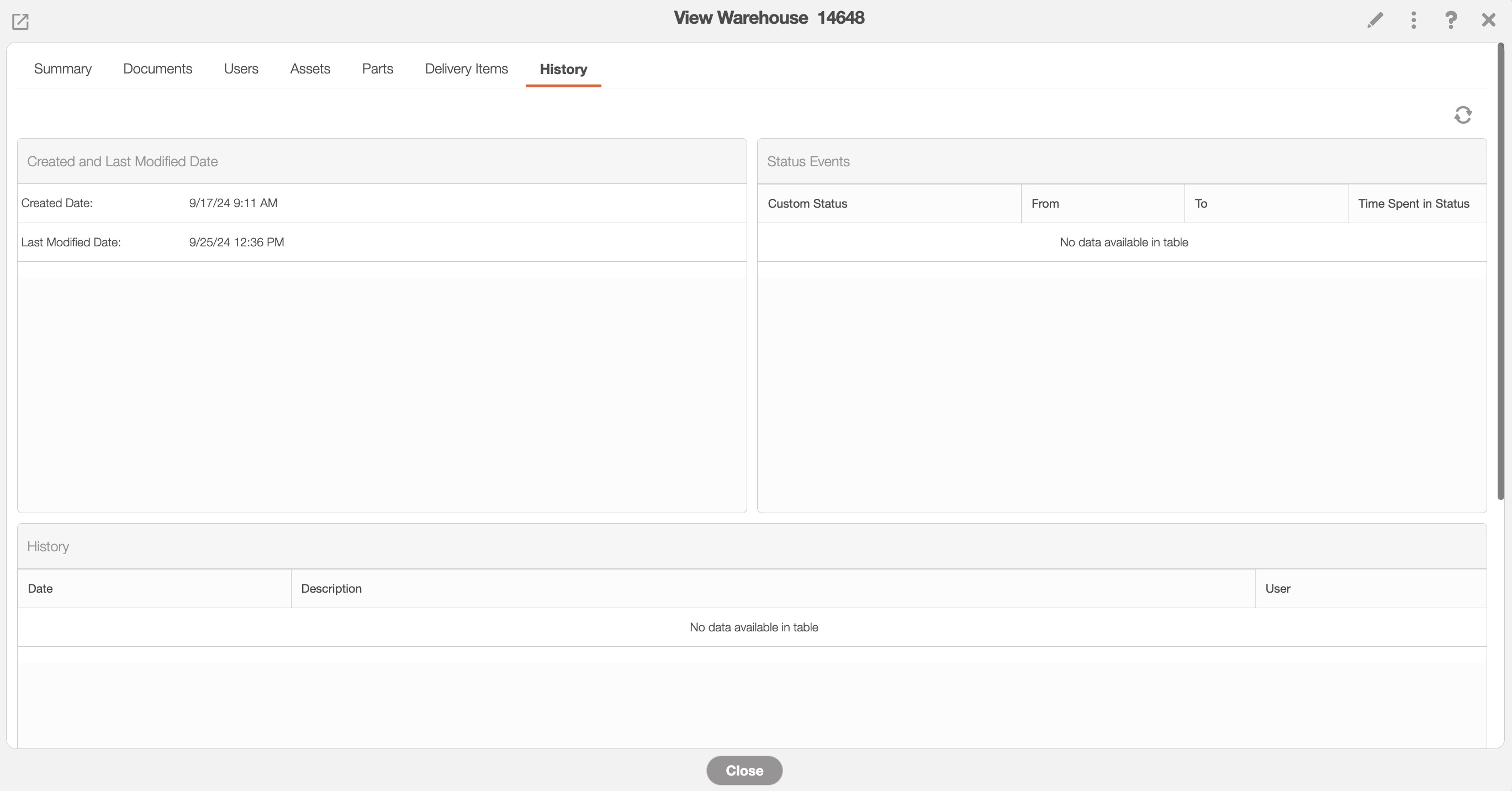Click the question mark help icon

(1450, 20)
